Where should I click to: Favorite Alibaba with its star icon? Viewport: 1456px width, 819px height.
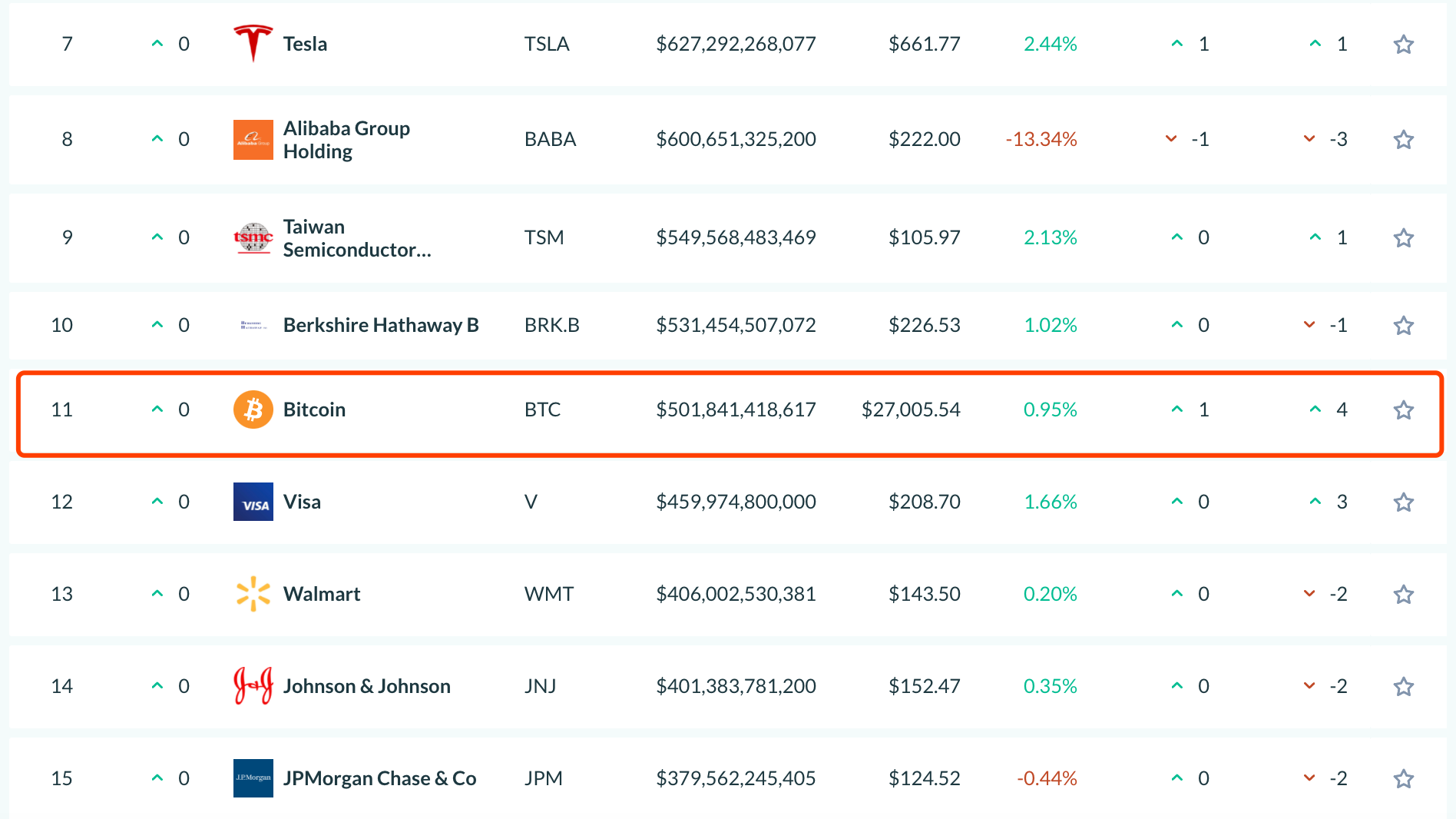pyautogui.click(x=1404, y=139)
